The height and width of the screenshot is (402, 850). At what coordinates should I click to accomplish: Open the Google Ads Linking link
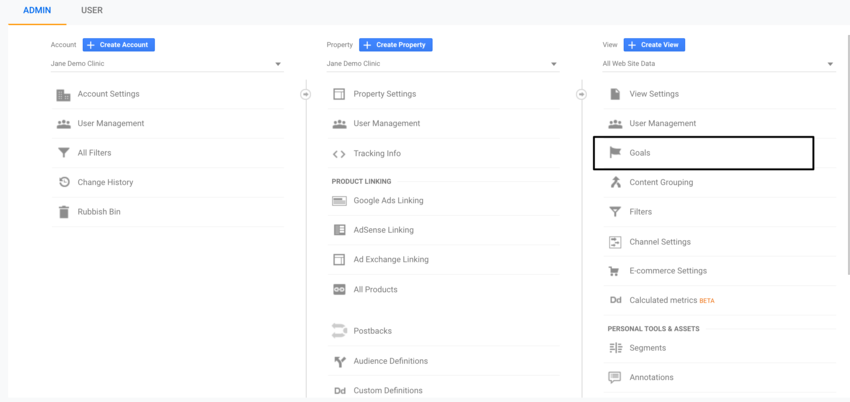coord(388,200)
